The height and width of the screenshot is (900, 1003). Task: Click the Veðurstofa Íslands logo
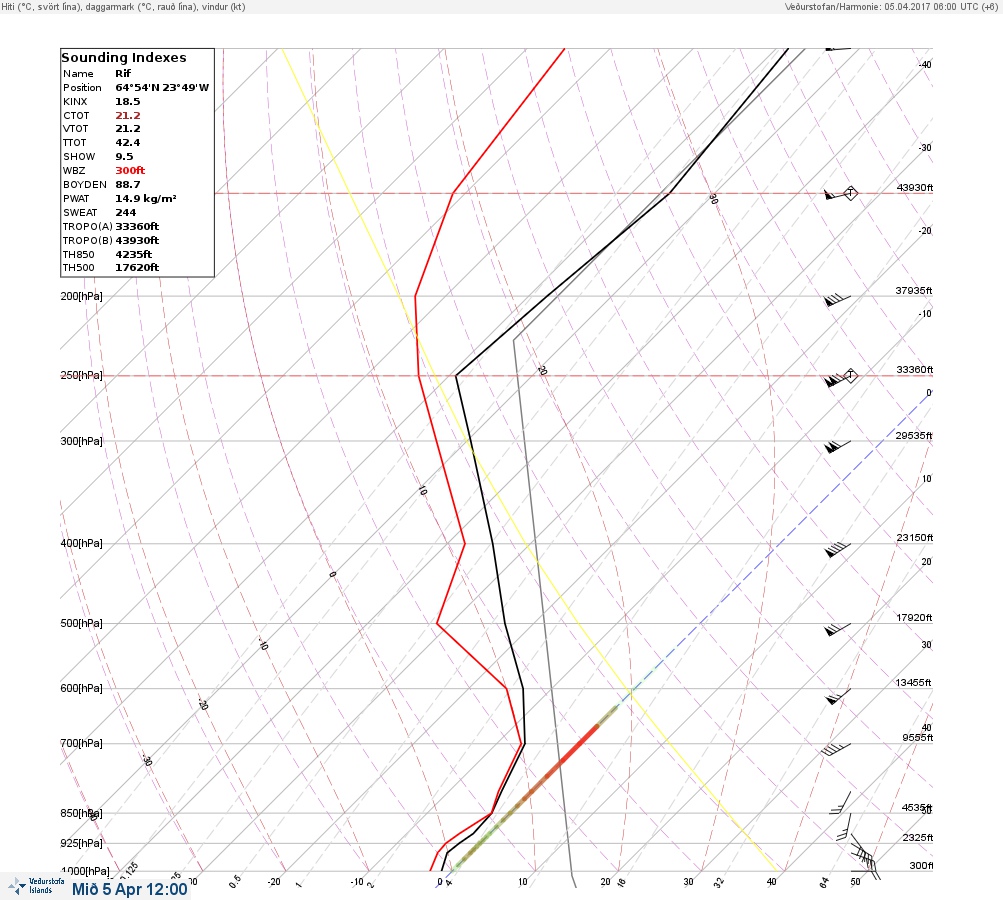(36, 886)
